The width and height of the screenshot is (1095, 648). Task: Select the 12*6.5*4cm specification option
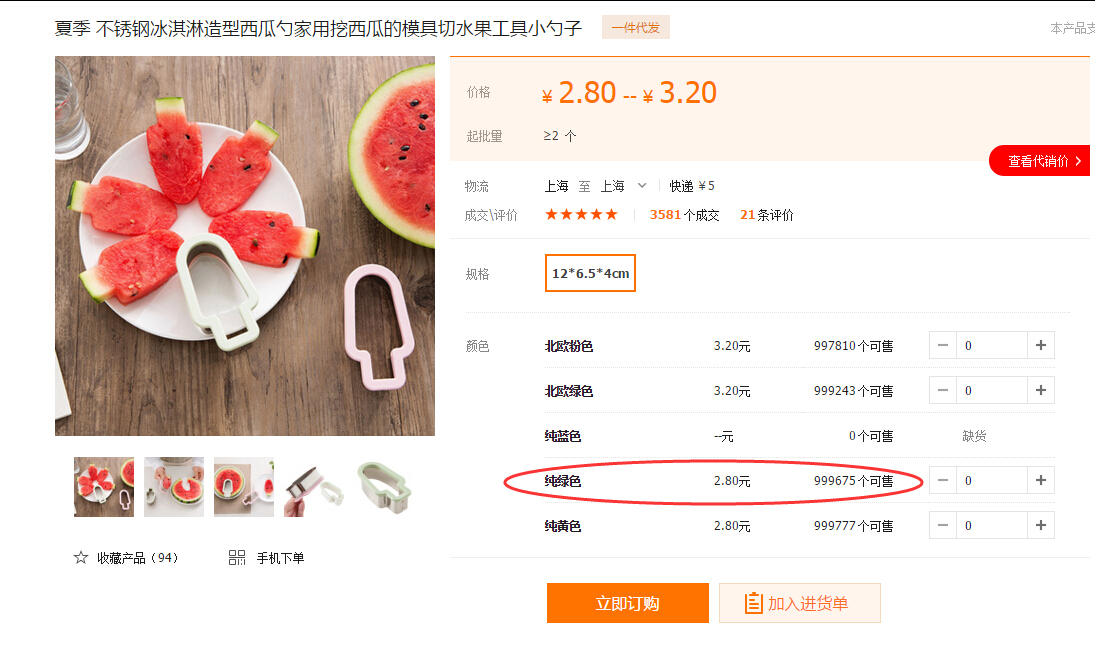590,273
